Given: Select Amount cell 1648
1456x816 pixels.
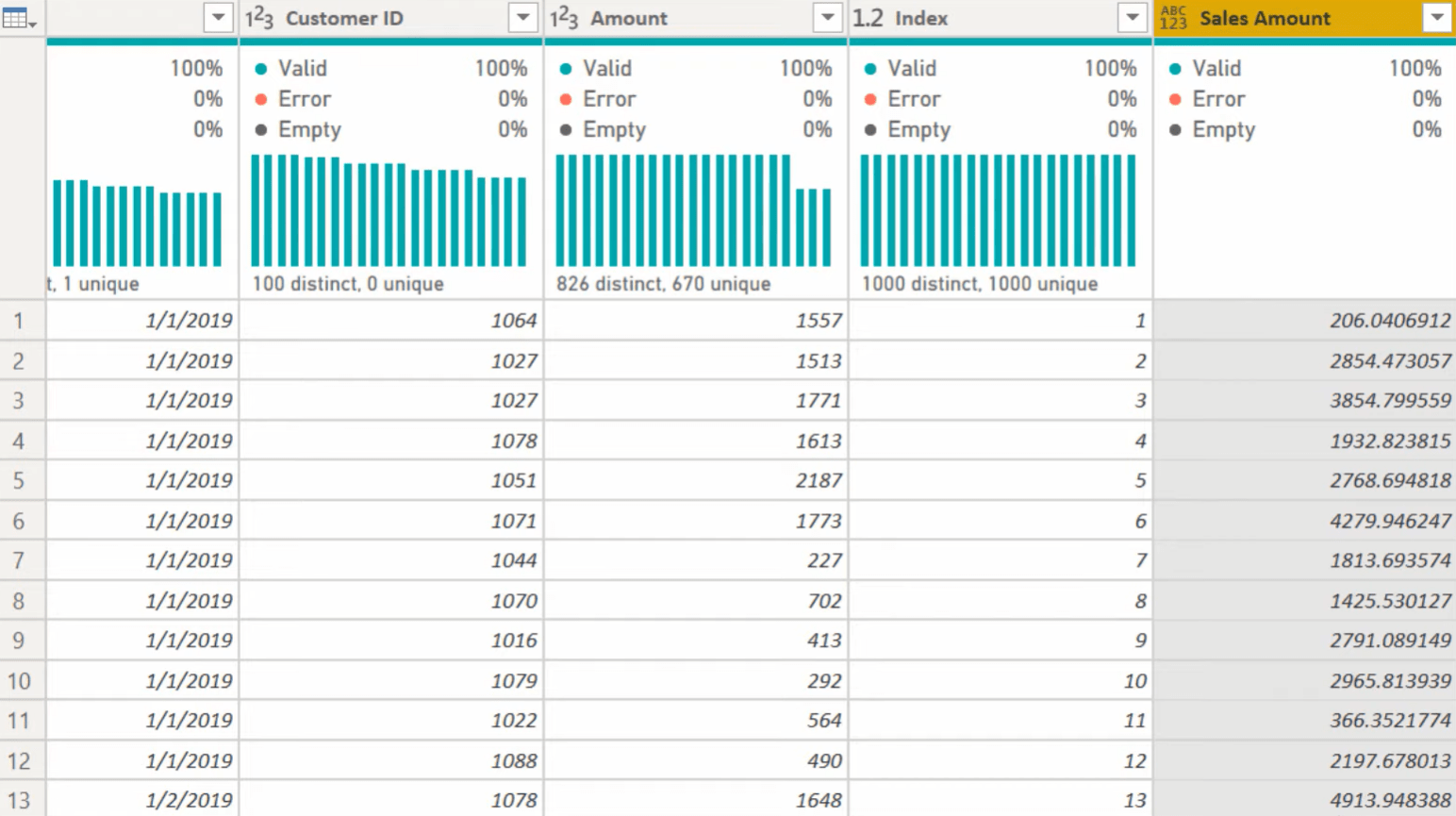Looking at the screenshot, I should [x=696, y=800].
